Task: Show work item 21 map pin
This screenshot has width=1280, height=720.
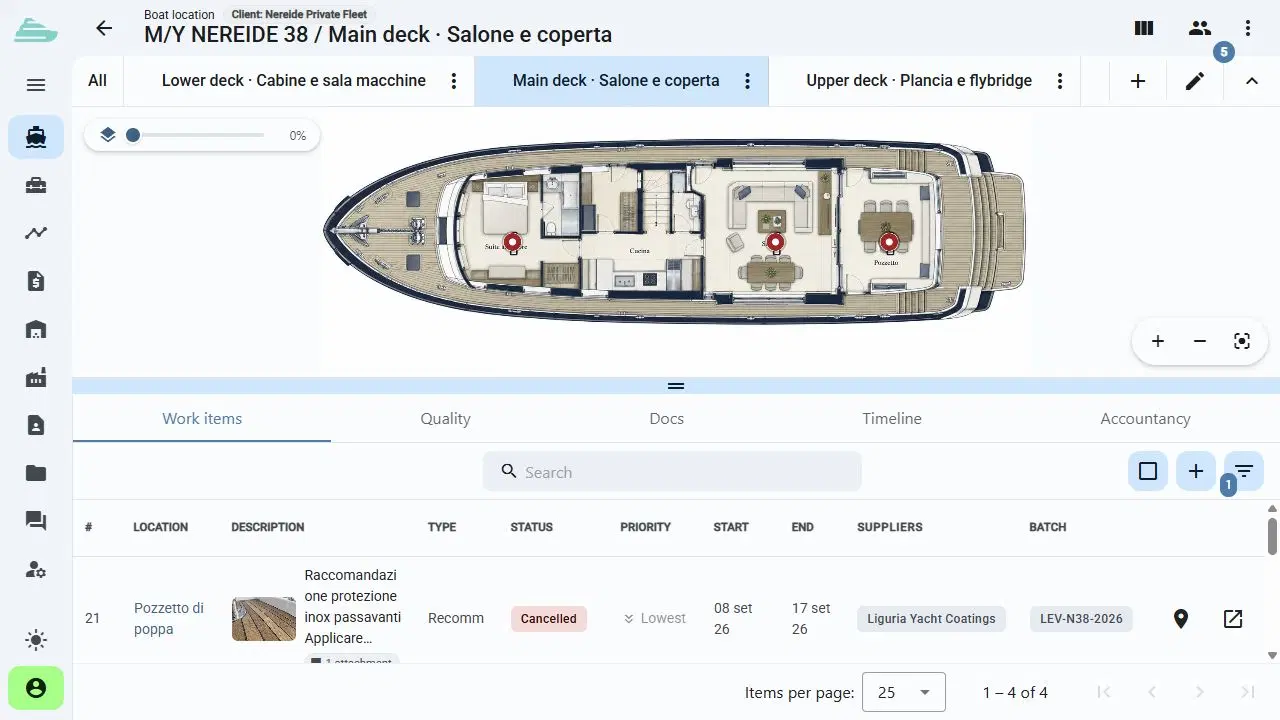Action: click(x=1181, y=619)
